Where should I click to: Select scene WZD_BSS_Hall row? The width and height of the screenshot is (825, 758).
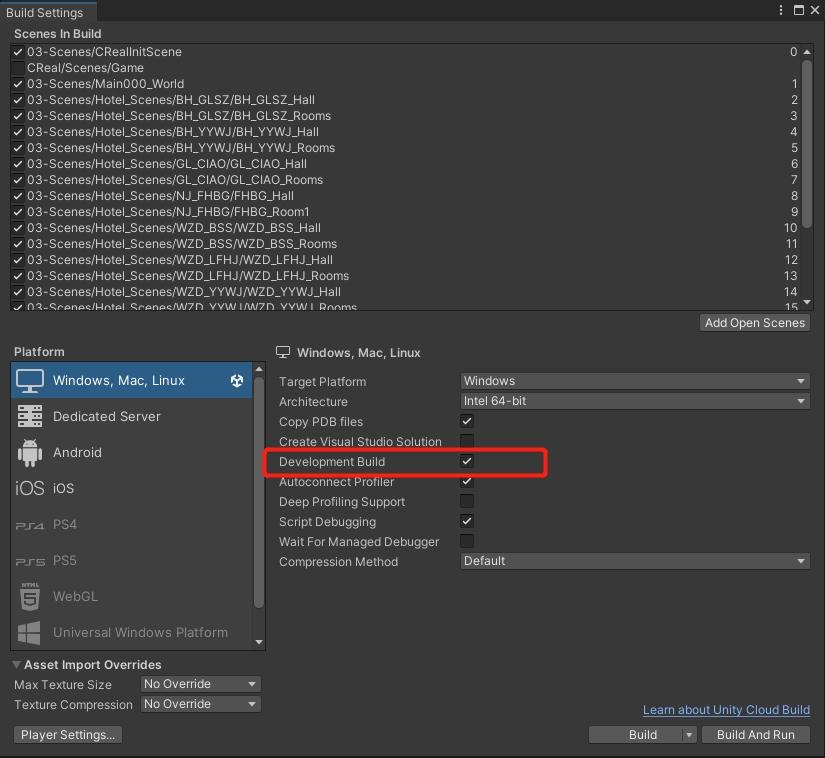[405, 228]
